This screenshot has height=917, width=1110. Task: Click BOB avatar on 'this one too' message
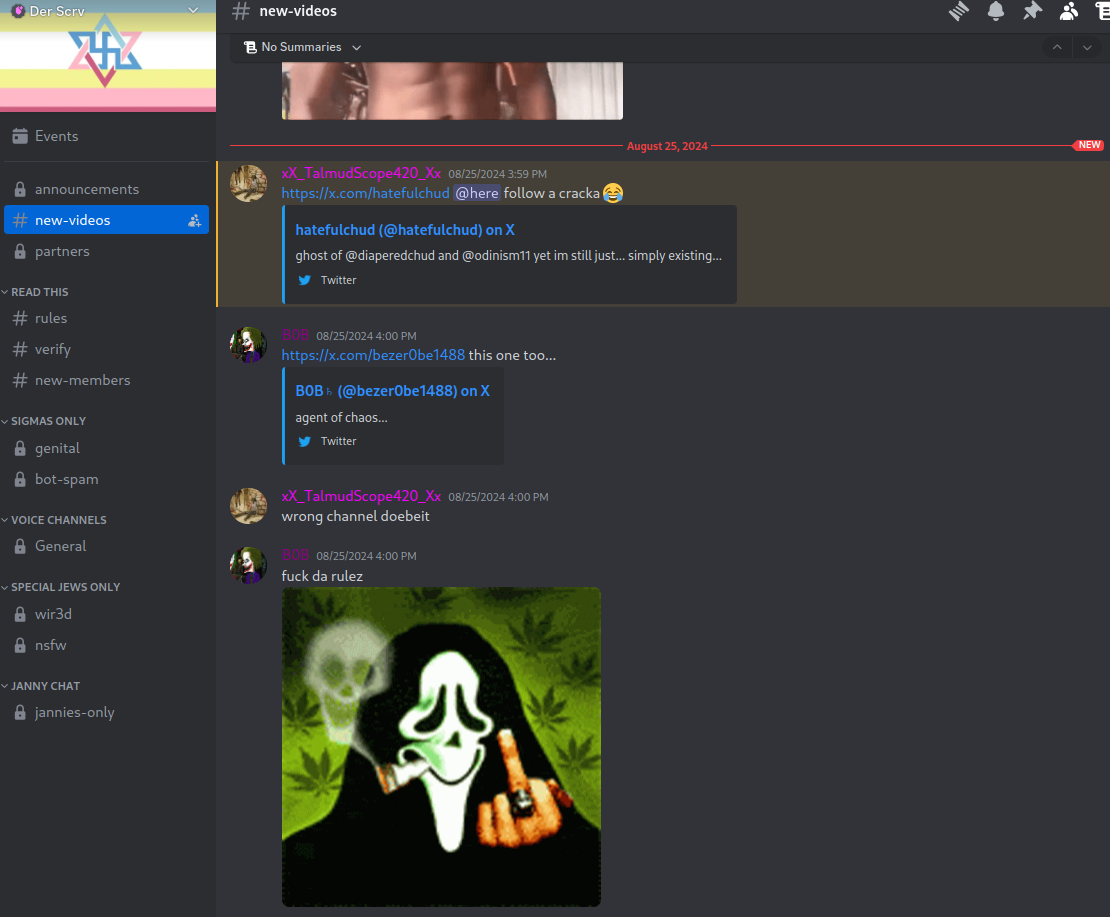tap(248, 345)
